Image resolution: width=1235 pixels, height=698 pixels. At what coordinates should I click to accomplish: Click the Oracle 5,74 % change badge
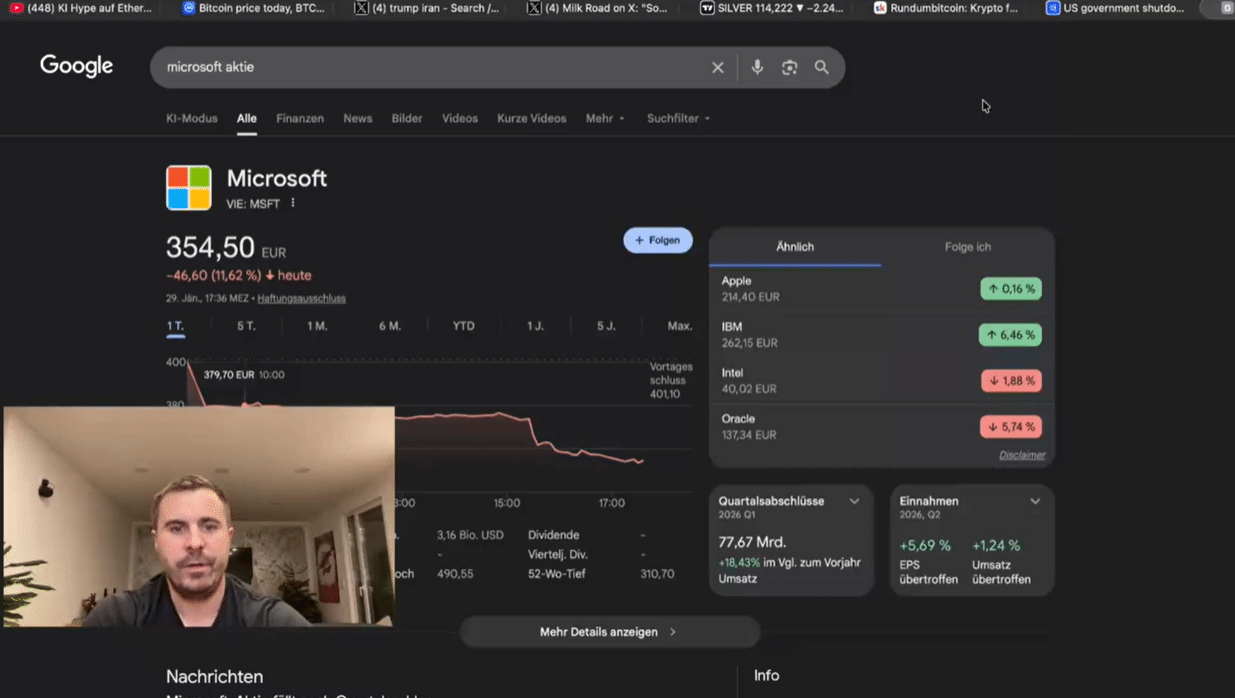tap(1011, 427)
